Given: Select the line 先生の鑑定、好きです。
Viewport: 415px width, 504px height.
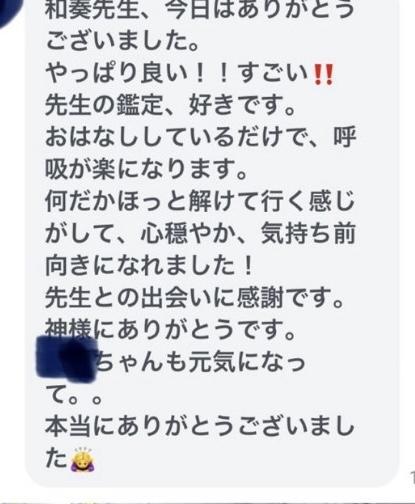Looking at the screenshot, I should [170, 106].
